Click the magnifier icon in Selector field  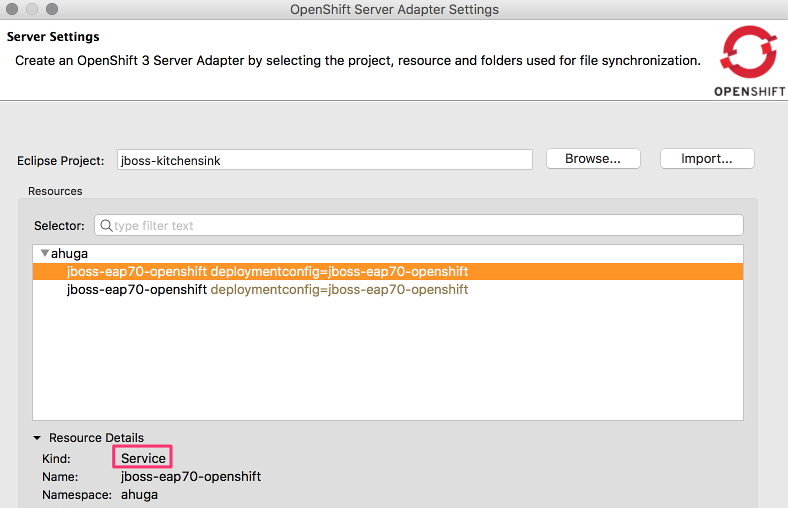coord(106,226)
